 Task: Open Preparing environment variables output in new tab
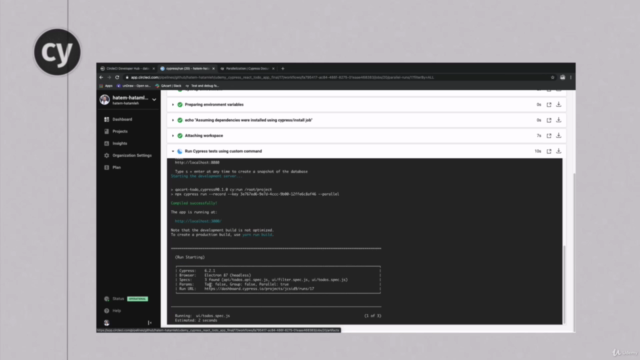coord(549,105)
